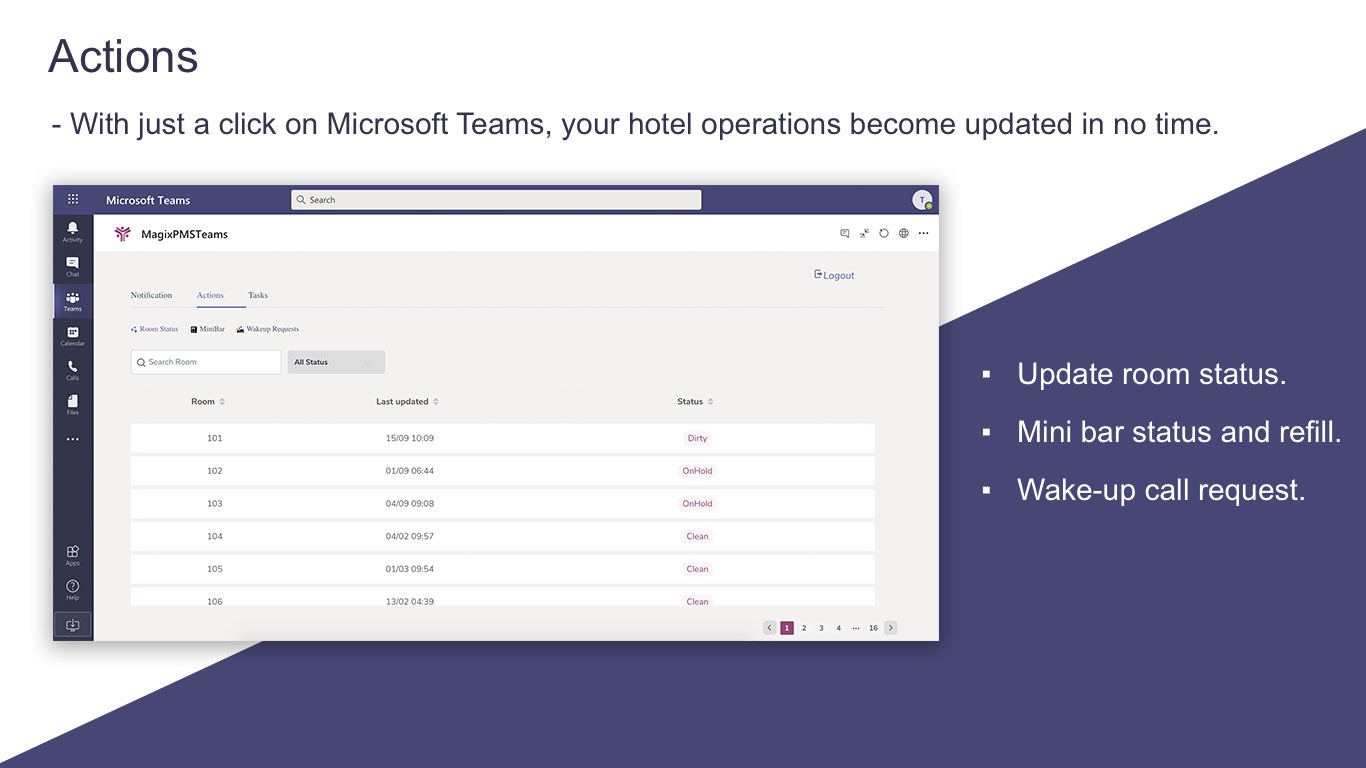Image resolution: width=1366 pixels, height=768 pixels.
Task: Click pagination ellipsis to skip pages
Action: pyautogui.click(x=856, y=628)
